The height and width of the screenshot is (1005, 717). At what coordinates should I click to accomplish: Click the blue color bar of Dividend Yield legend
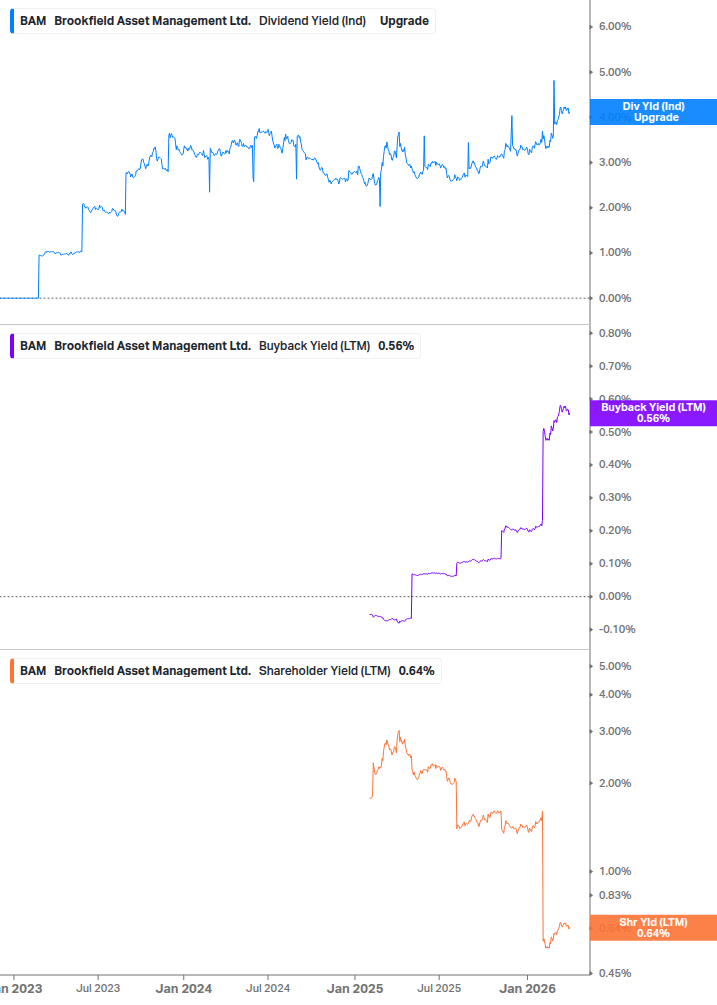point(12,21)
